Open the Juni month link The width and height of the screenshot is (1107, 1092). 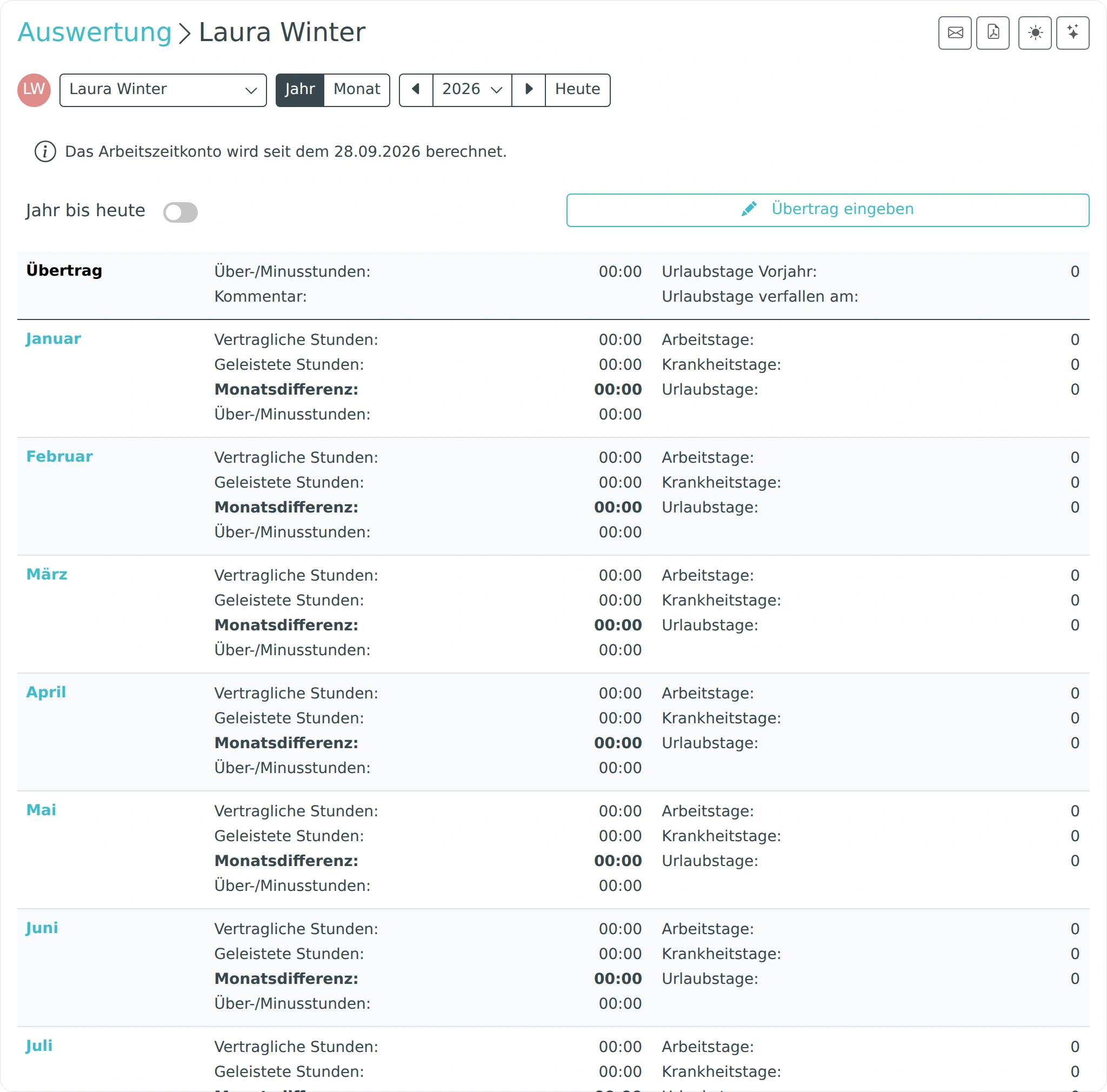point(42,928)
